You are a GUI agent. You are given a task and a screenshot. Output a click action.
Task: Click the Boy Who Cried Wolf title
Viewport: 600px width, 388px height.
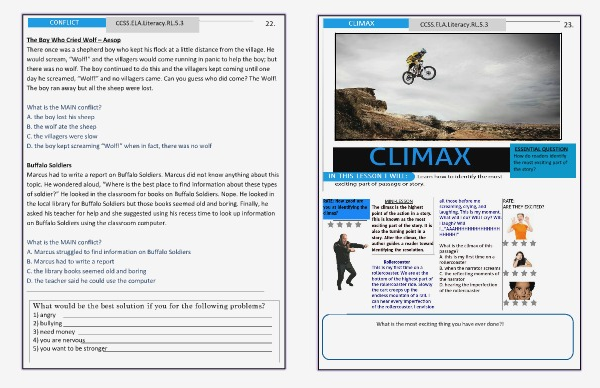click(x=73, y=40)
